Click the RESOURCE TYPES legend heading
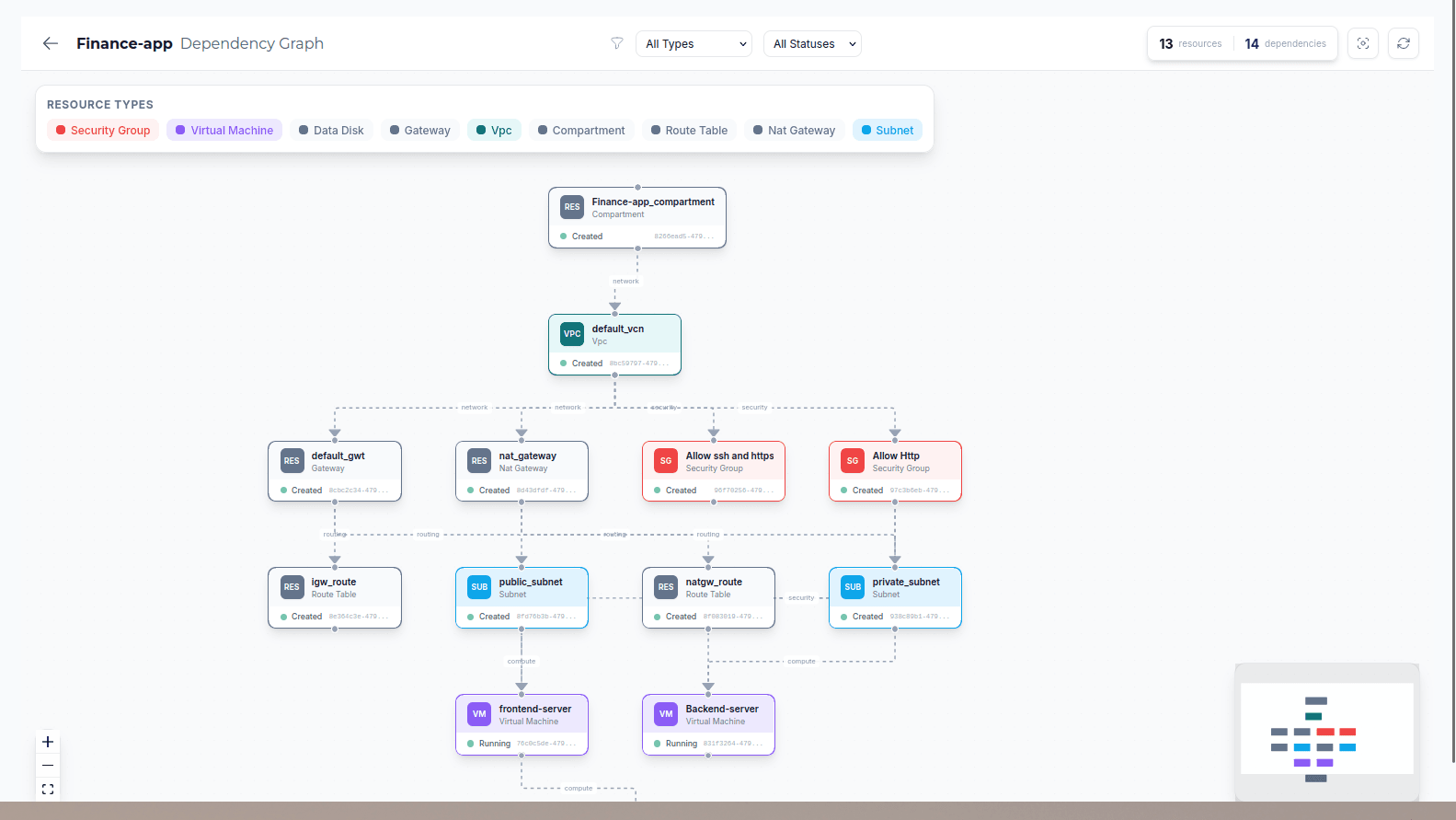Screen dimensions: 1456x820 [x=100, y=105]
